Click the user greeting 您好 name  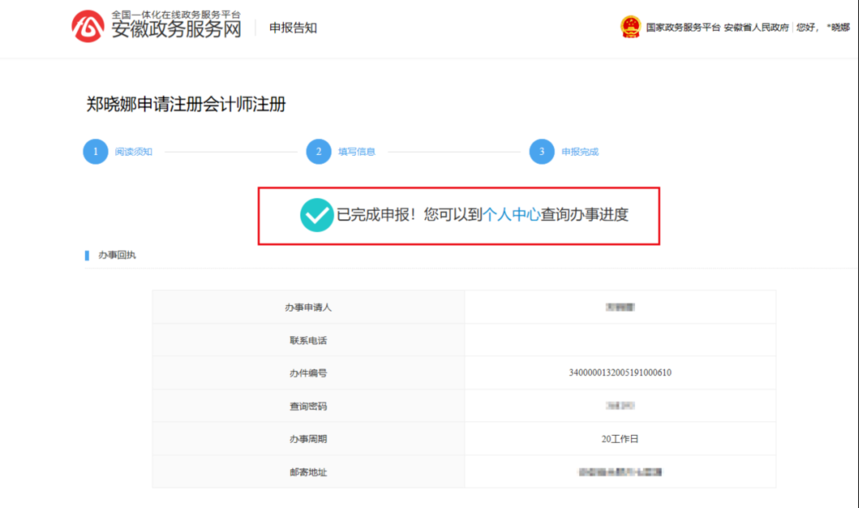click(x=823, y=27)
